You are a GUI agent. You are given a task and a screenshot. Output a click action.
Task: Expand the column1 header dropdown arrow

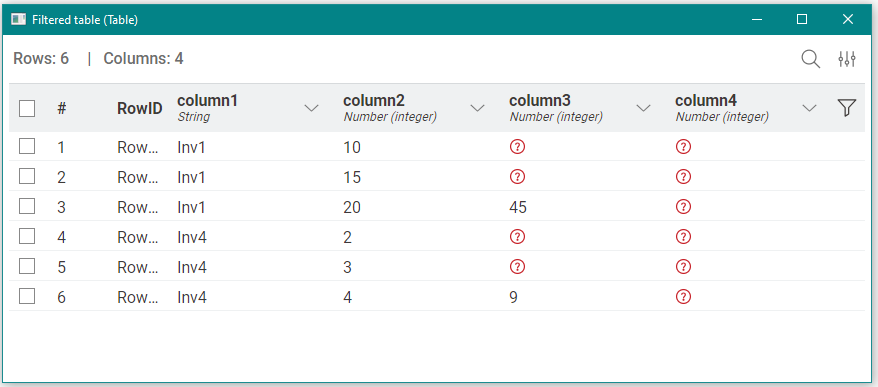pos(311,108)
